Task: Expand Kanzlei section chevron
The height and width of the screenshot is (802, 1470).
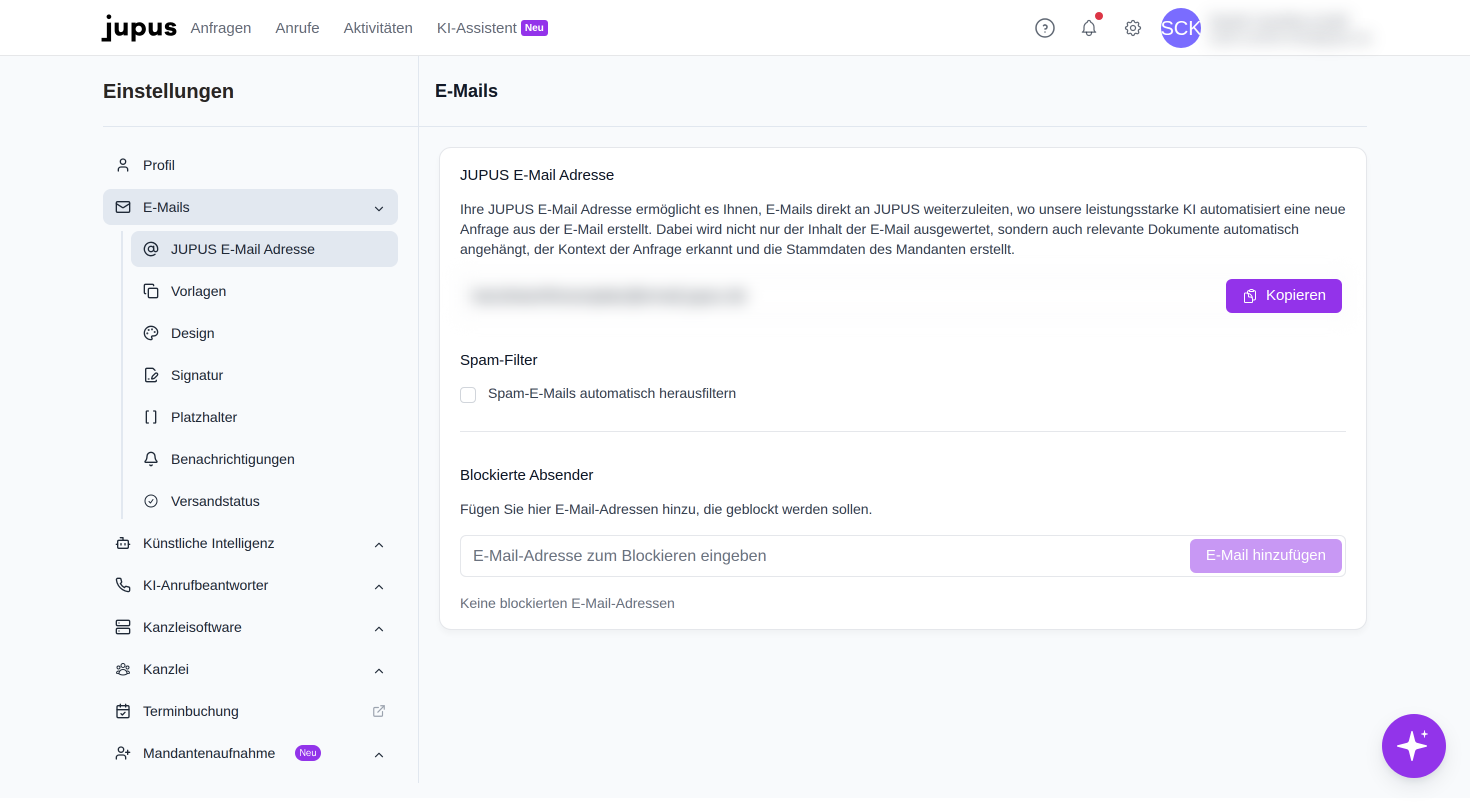Action: (x=379, y=670)
